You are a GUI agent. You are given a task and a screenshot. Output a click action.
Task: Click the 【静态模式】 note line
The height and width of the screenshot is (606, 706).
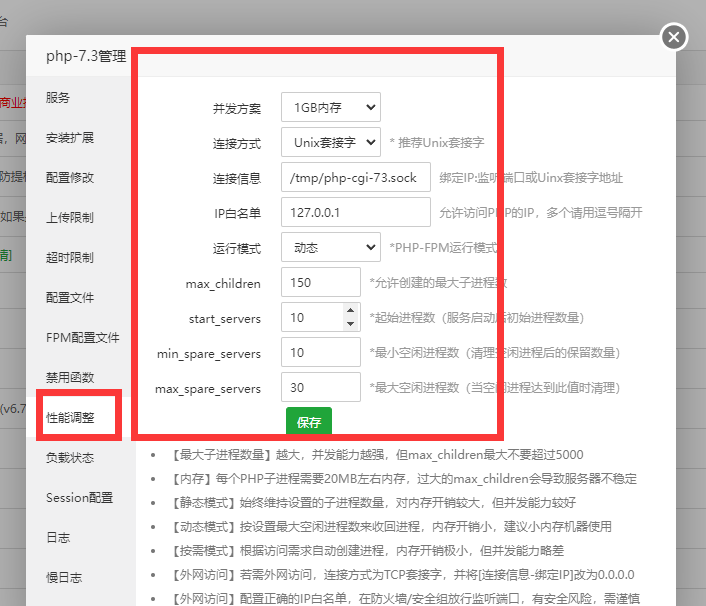click(x=373, y=502)
